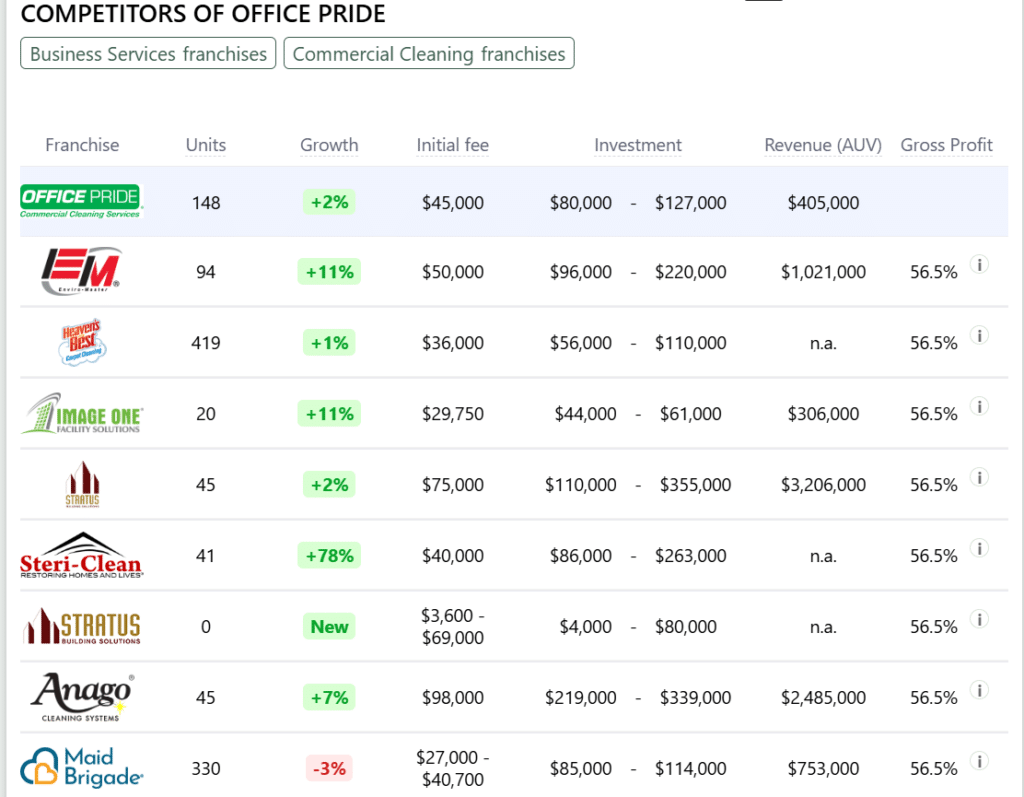Click the info icon in the Image One row
1024x797 pixels.
(x=979, y=406)
